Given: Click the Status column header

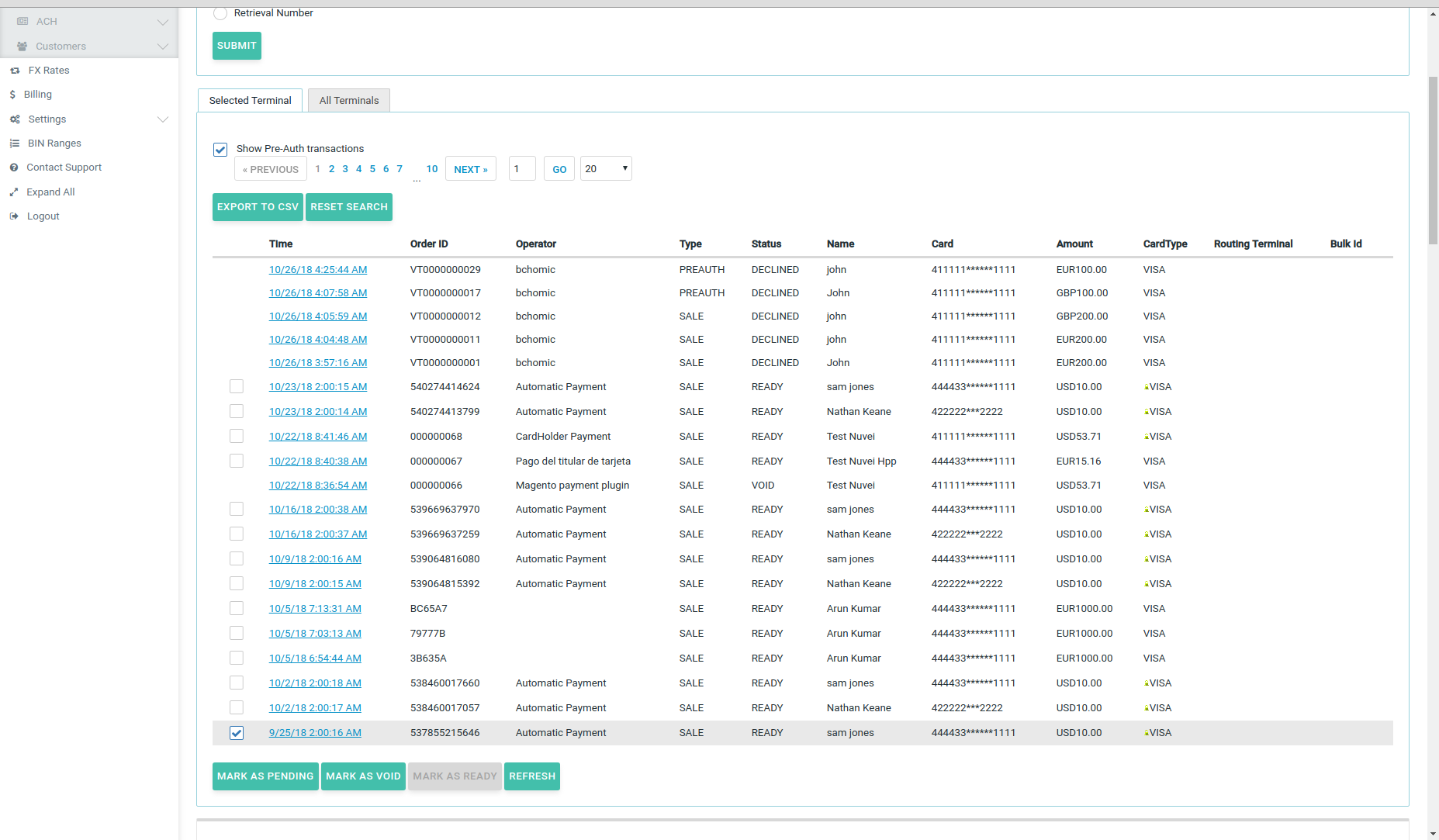Looking at the screenshot, I should point(766,244).
